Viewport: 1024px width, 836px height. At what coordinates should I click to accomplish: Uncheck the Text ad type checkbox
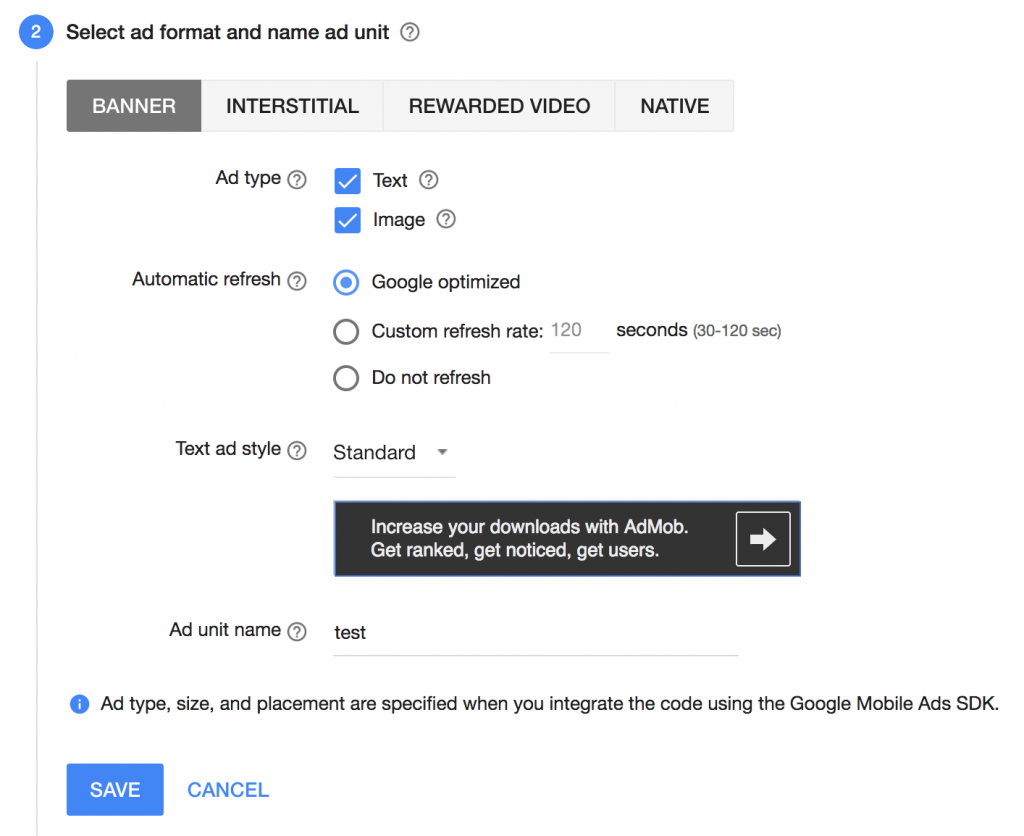click(347, 180)
